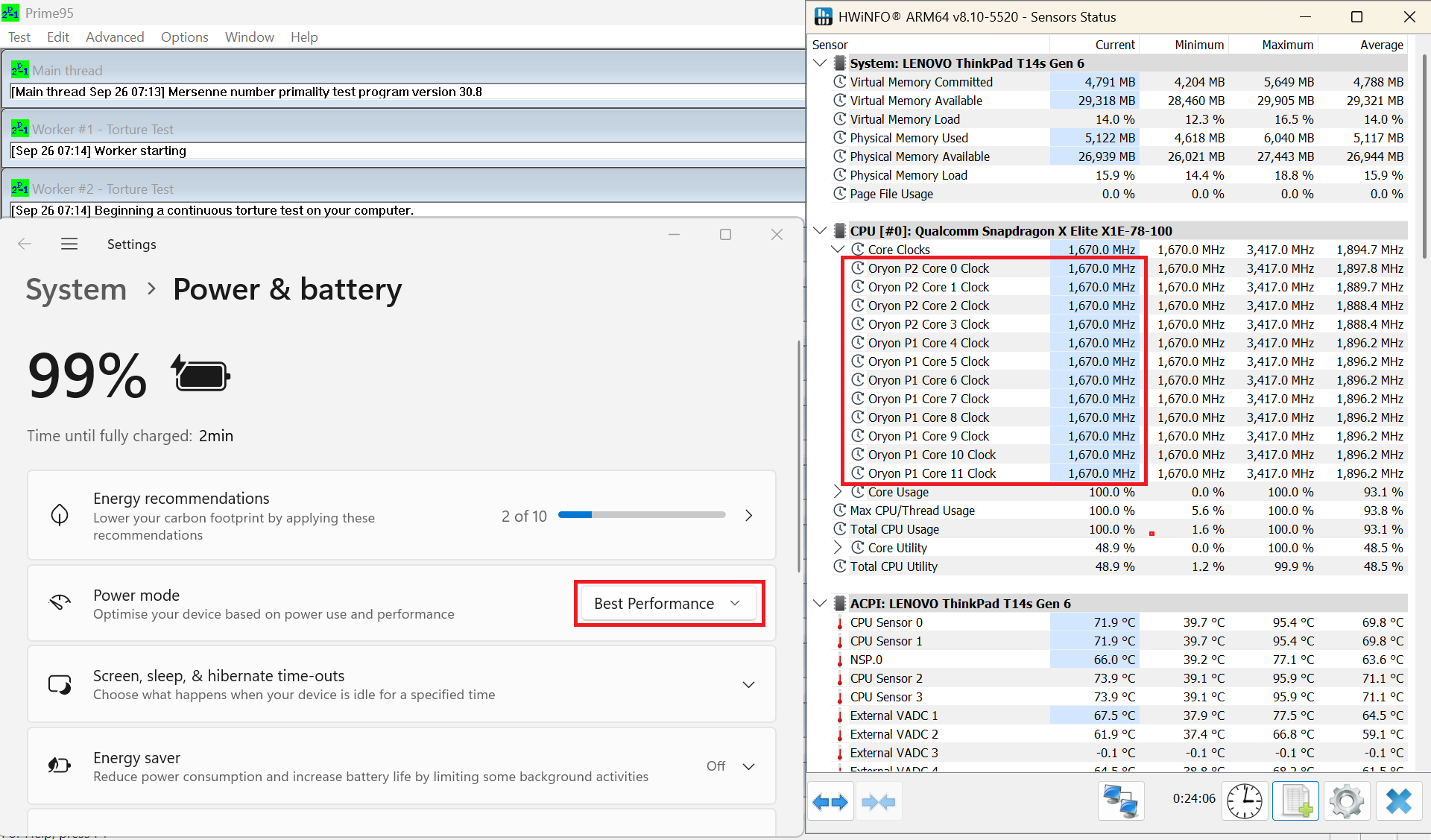Select the Physical Memory Used row
1431x840 pixels.
point(1118,138)
